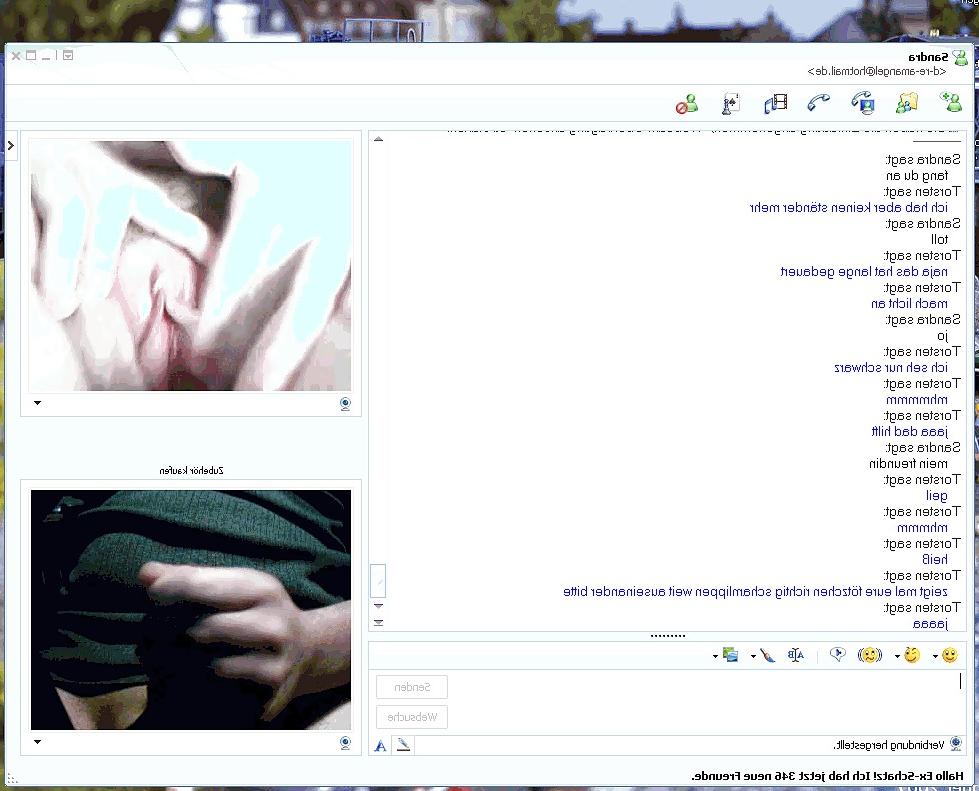Open the wink animation icon
Image resolution: width=979 pixels, height=791 pixels.
tap(912, 655)
